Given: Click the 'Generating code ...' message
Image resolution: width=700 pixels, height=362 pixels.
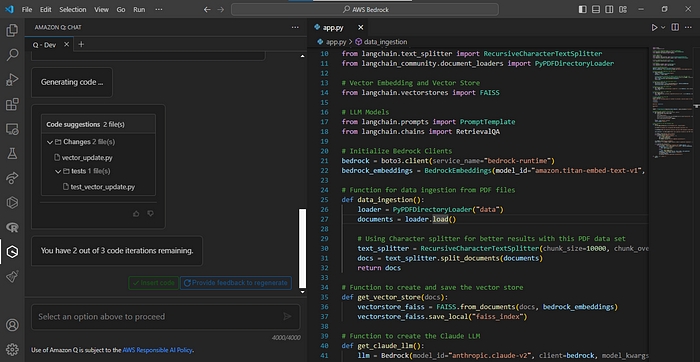Looking at the screenshot, I should click(x=72, y=83).
